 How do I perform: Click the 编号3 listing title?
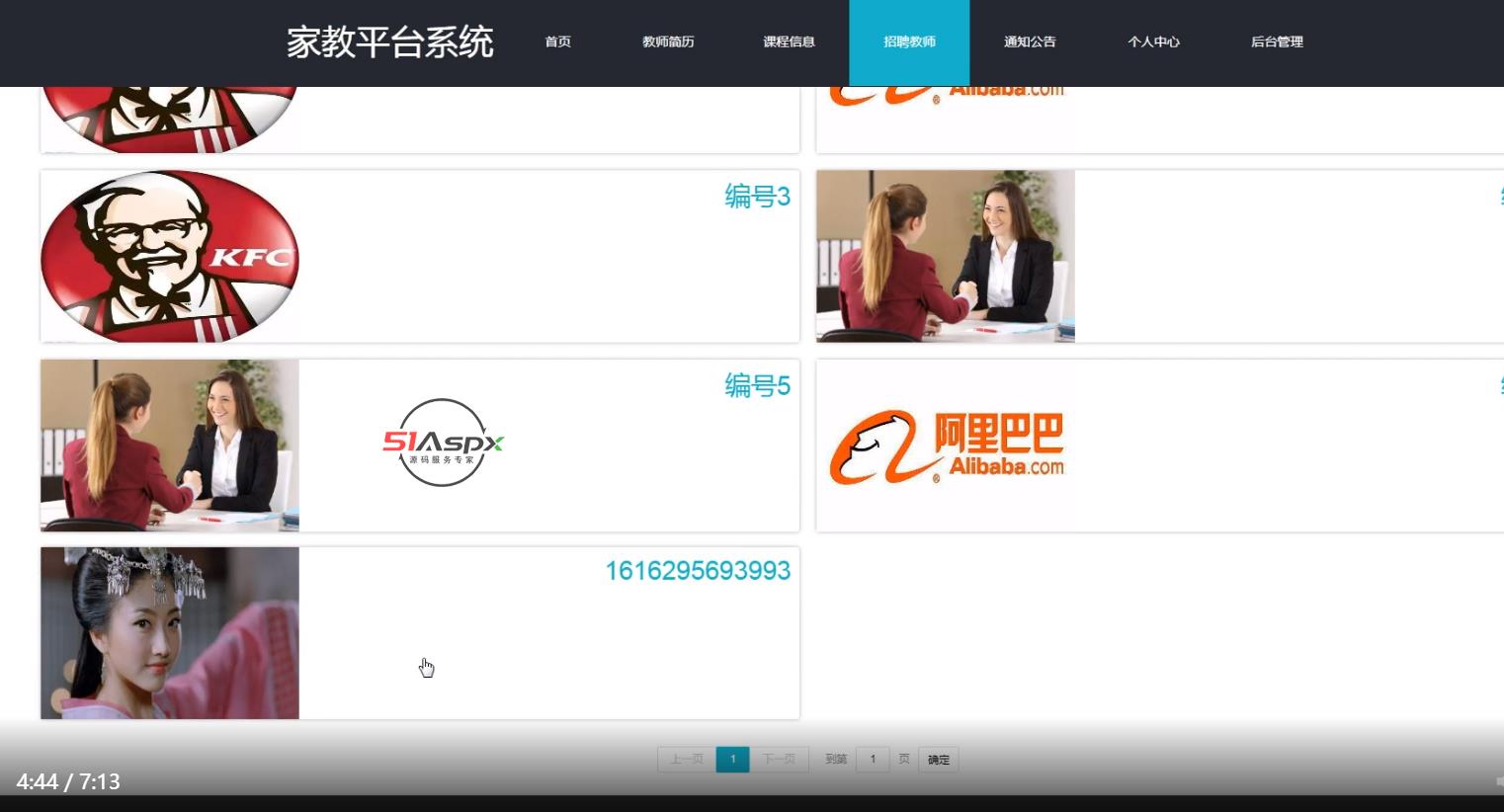[x=757, y=197]
